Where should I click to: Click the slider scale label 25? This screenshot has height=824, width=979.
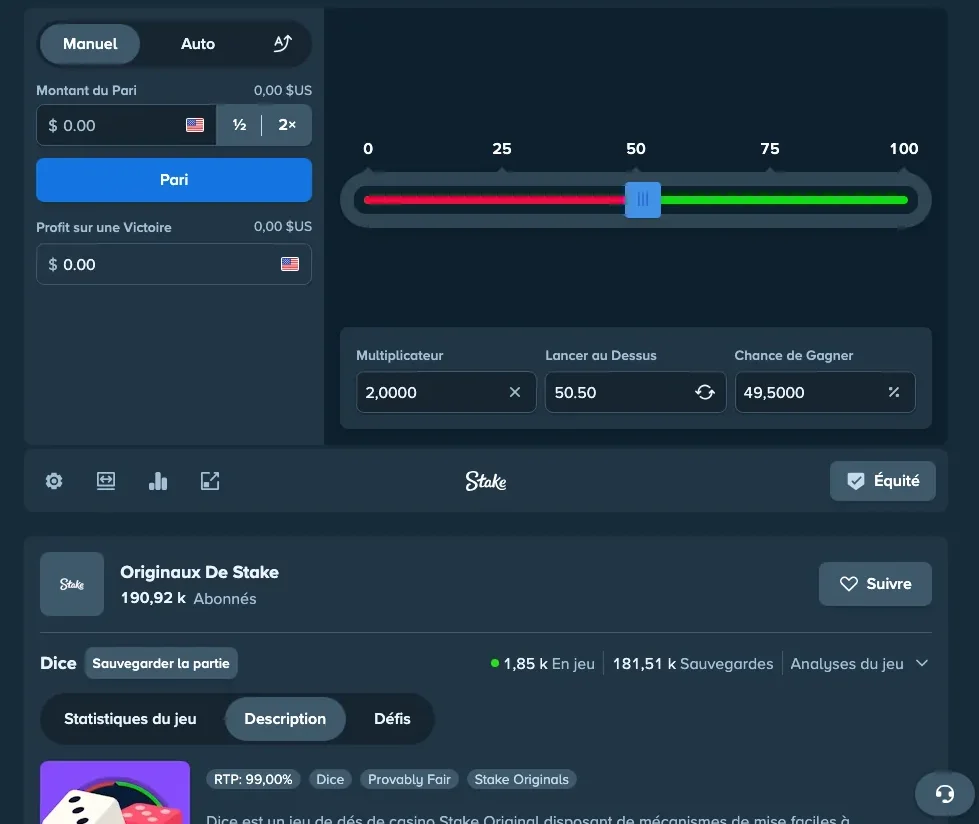[501, 149]
